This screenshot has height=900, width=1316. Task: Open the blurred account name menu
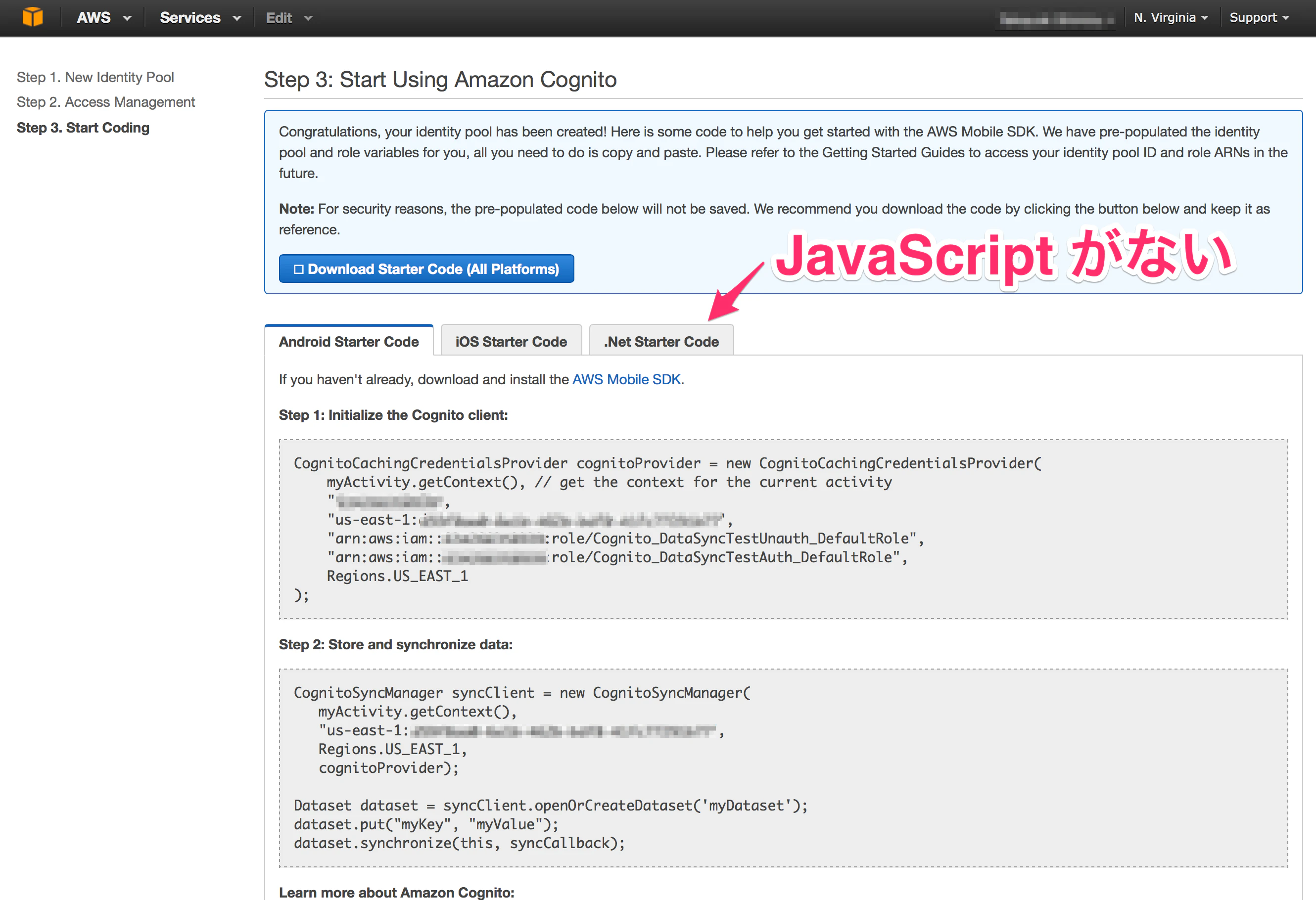tap(1056, 19)
